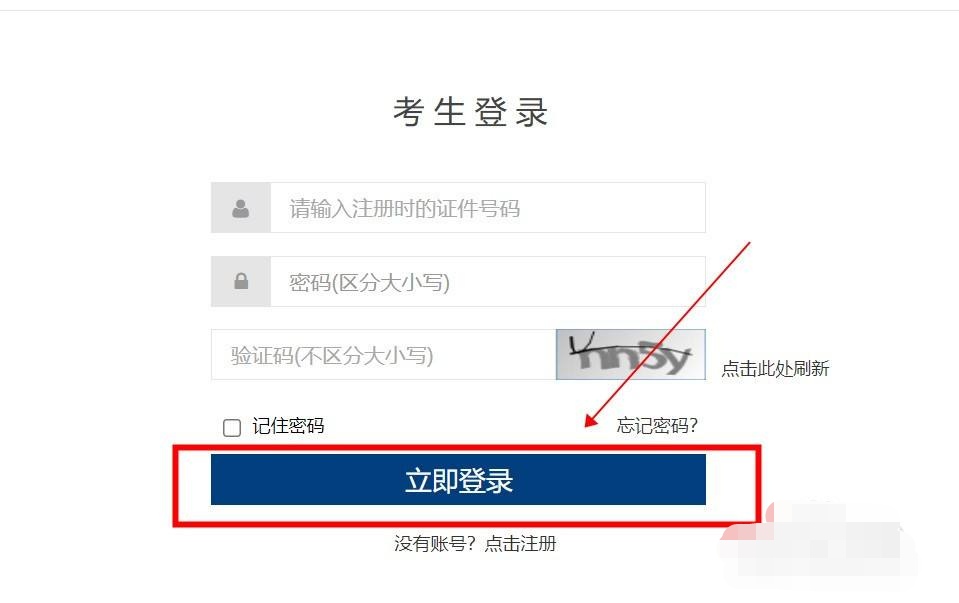Click the padlock icon beside password field

[x=241, y=281]
